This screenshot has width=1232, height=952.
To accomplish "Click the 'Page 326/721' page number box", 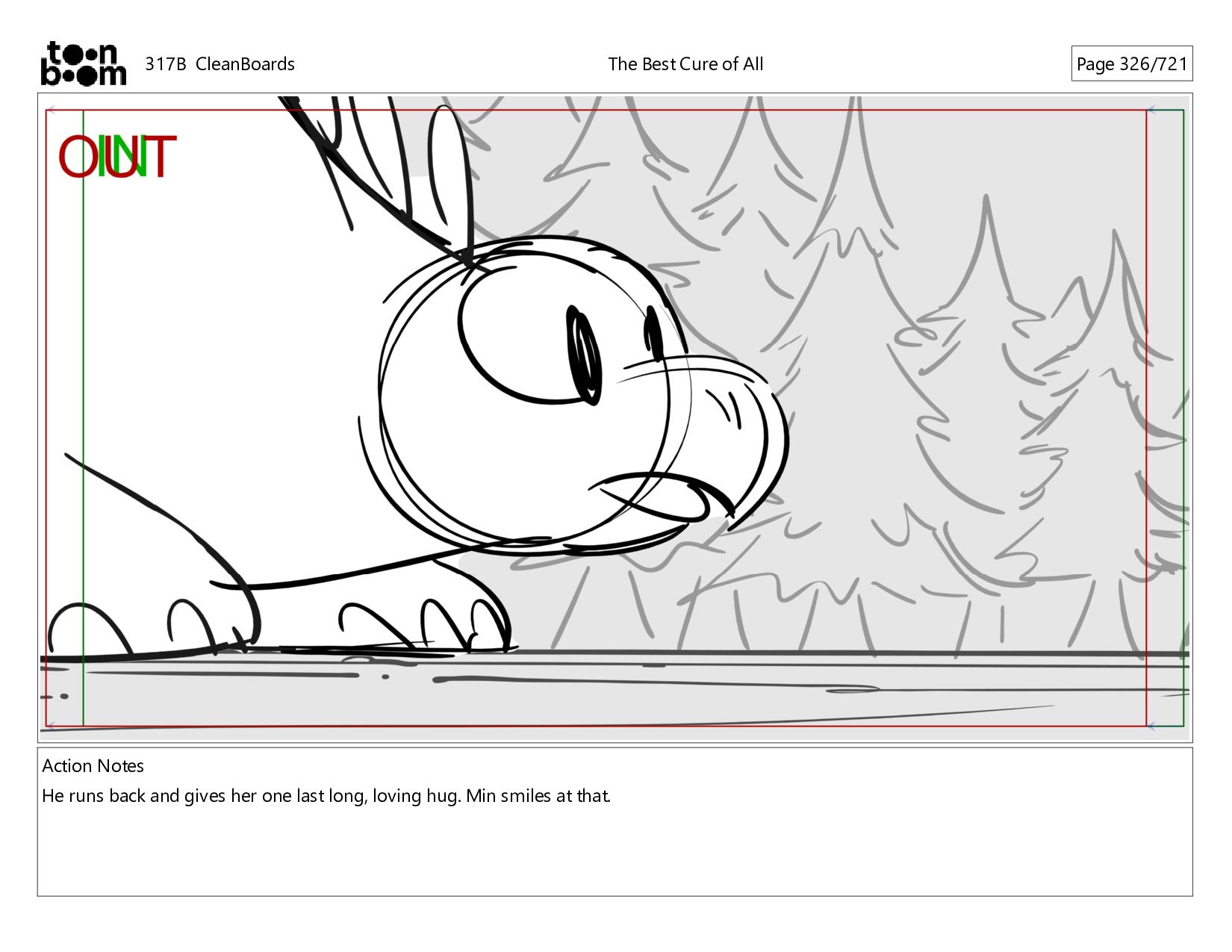I will tap(1131, 63).
